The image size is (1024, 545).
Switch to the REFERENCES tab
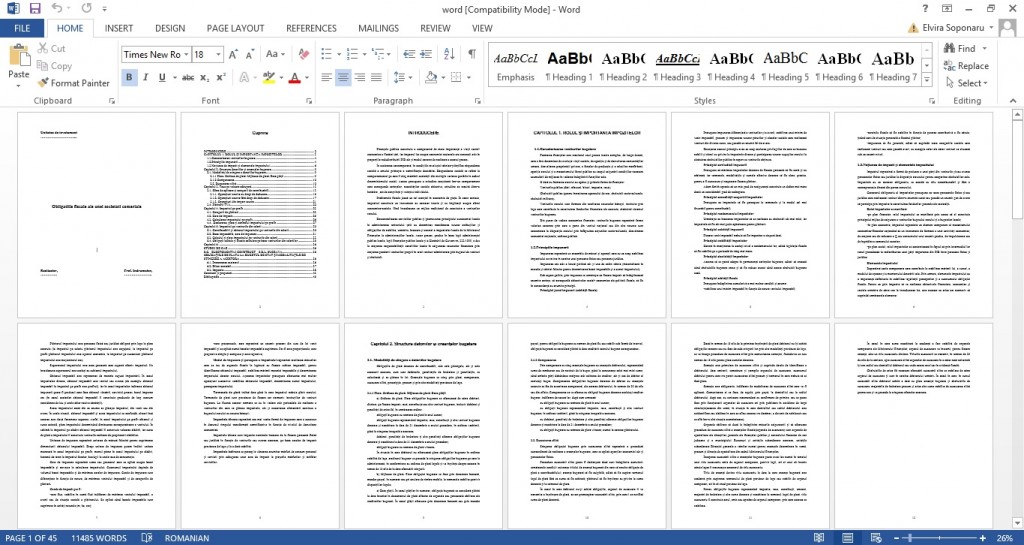(x=311, y=28)
